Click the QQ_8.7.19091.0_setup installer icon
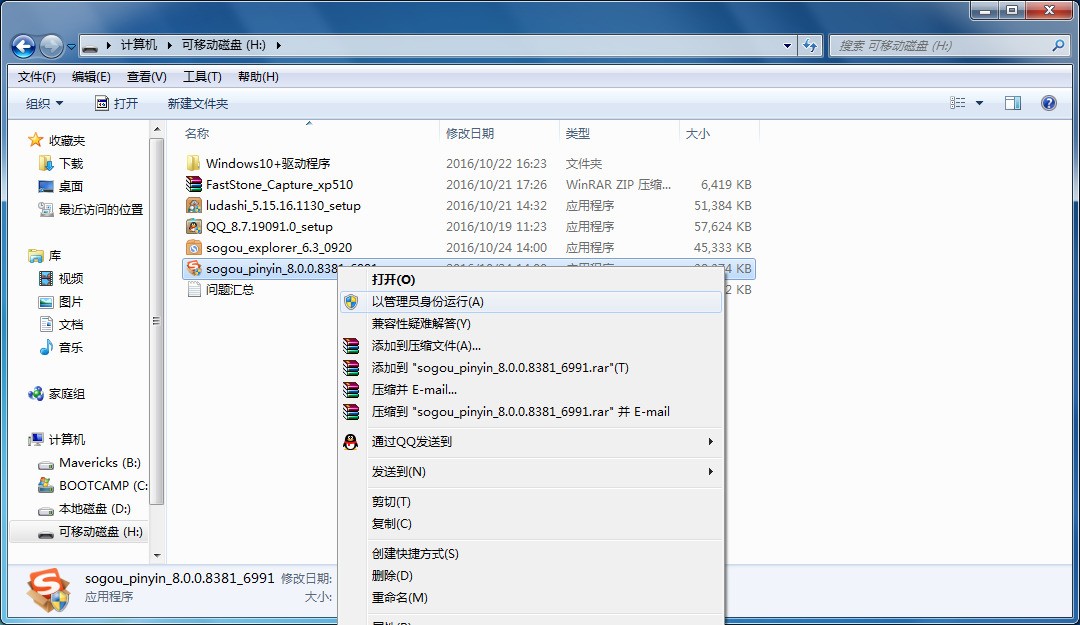 pos(194,227)
